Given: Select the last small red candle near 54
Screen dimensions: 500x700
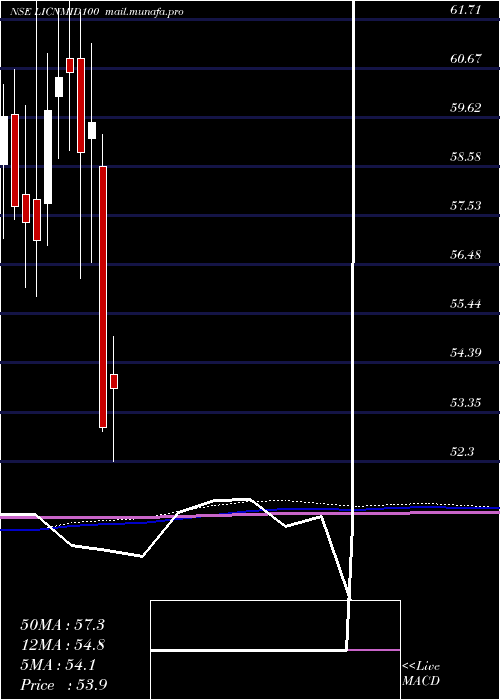Looking at the screenshot, I should [114, 382].
